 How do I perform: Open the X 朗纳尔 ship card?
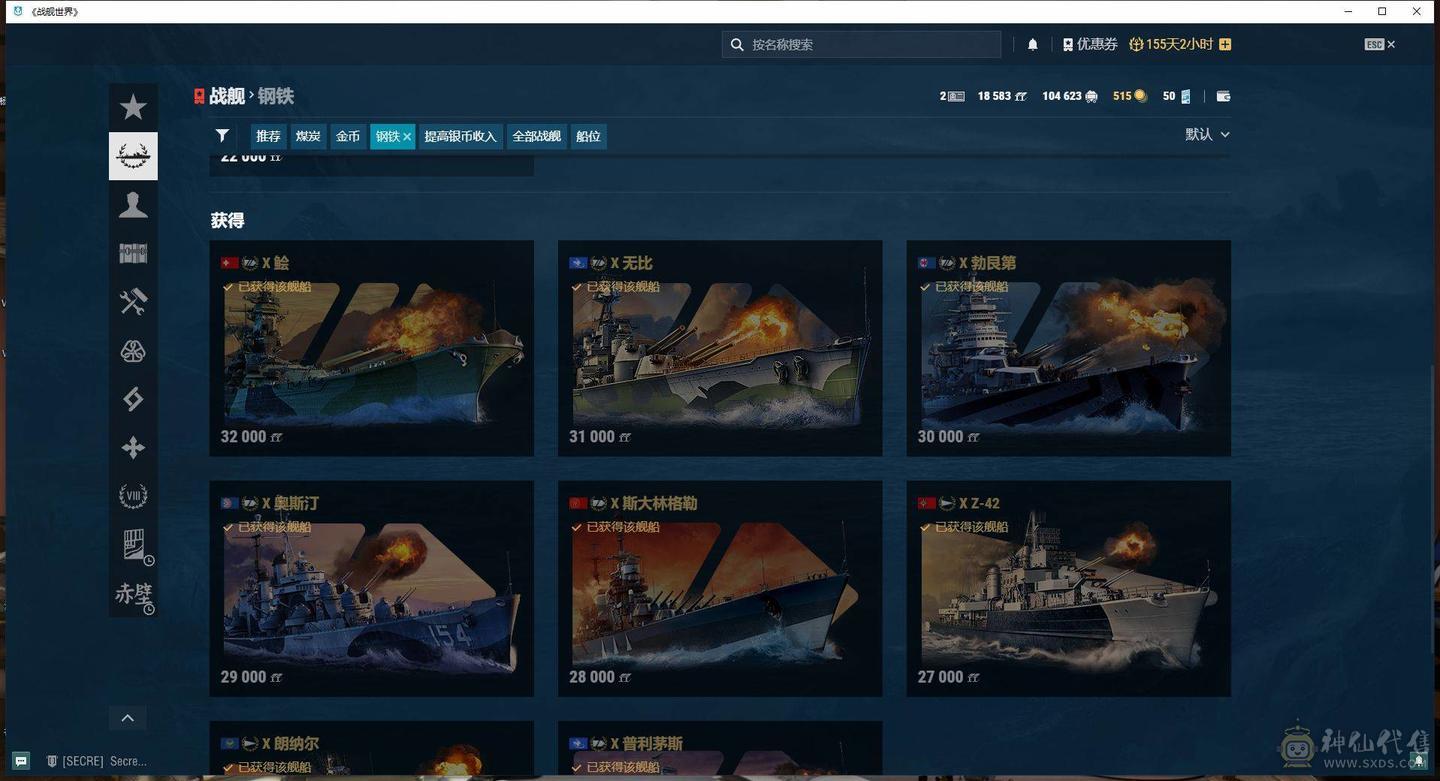tap(371, 750)
